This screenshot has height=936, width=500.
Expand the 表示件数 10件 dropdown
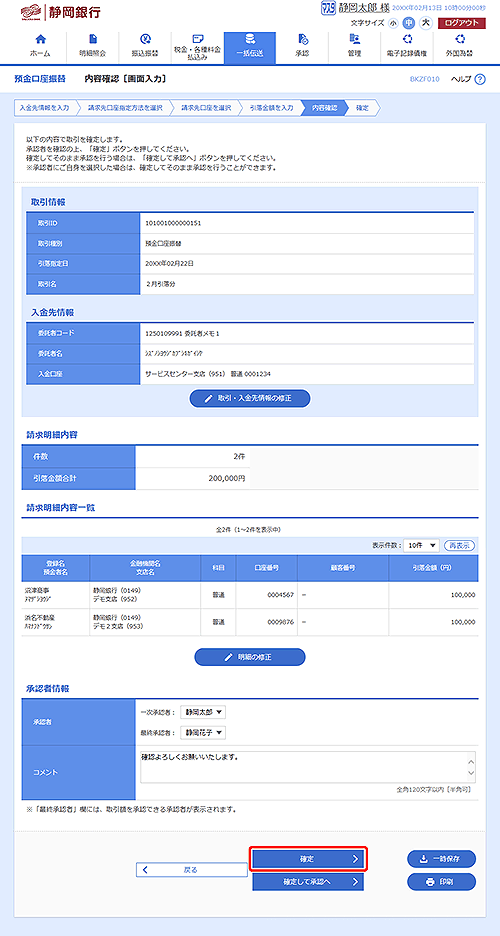(x=421, y=546)
